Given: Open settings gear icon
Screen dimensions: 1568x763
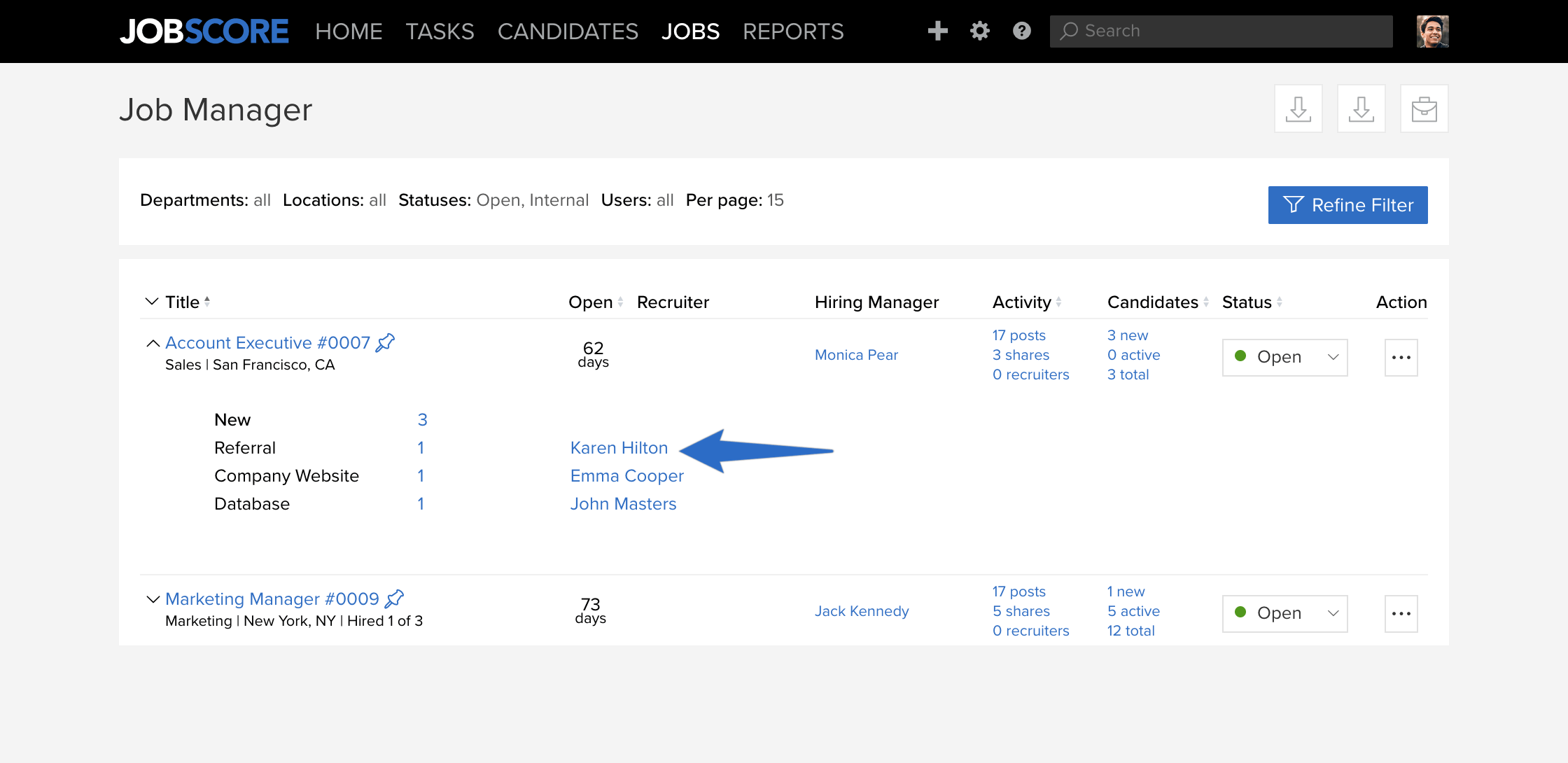Looking at the screenshot, I should click(x=980, y=31).
